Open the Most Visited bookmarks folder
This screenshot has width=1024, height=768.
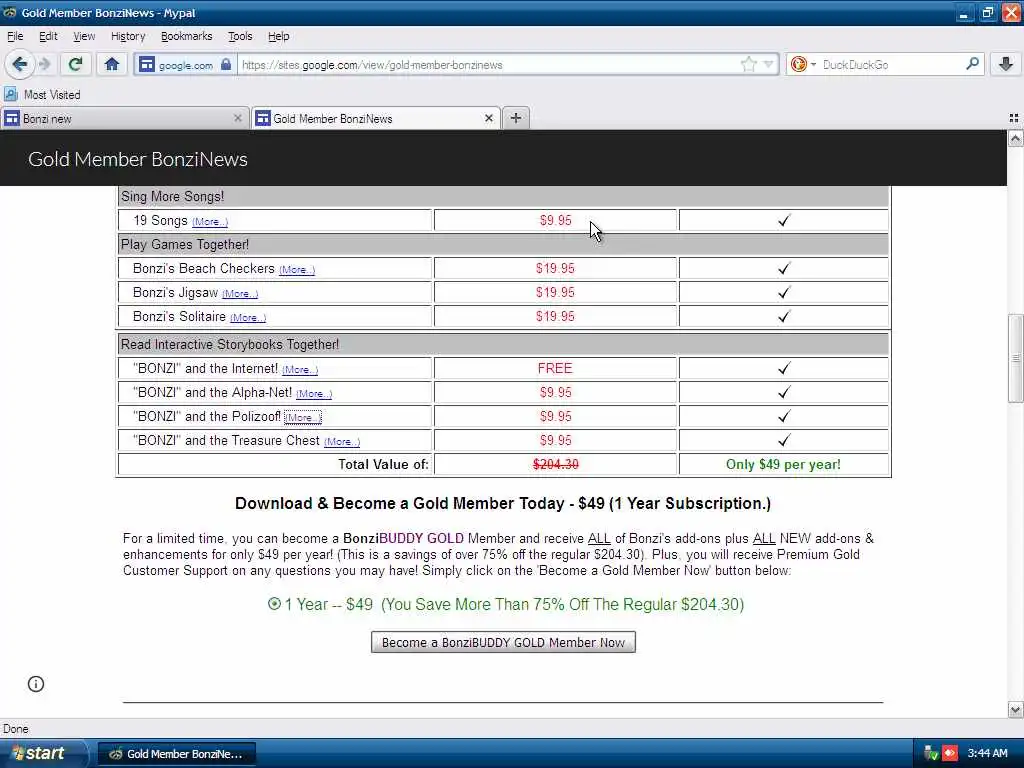click(42, 95)
